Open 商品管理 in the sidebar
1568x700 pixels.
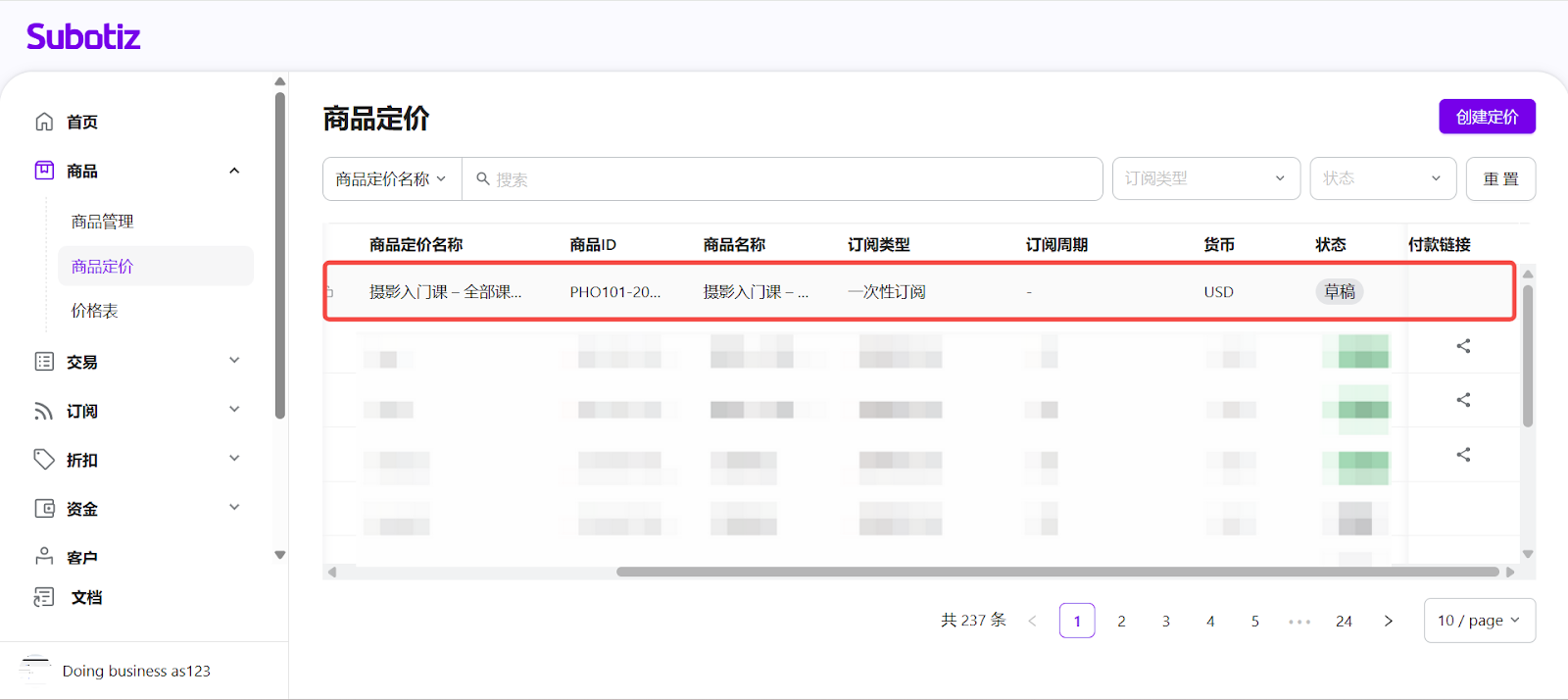pos(102,222)
